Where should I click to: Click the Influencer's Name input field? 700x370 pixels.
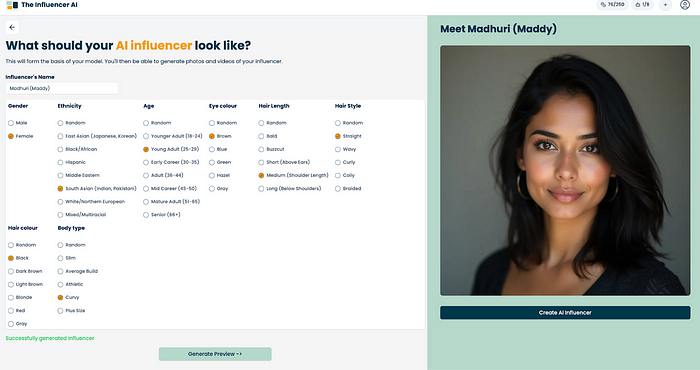[x=62, y=88]
